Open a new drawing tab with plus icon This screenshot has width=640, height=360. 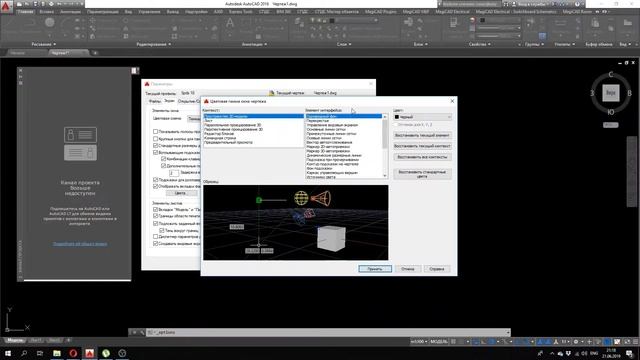95,53
